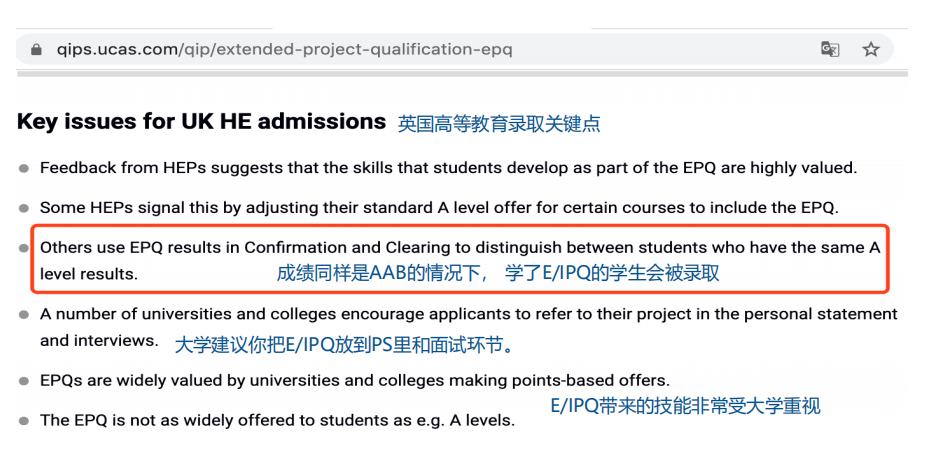Click the bullet about points-based offers
The image size is (942, 475).
point(354,380)
